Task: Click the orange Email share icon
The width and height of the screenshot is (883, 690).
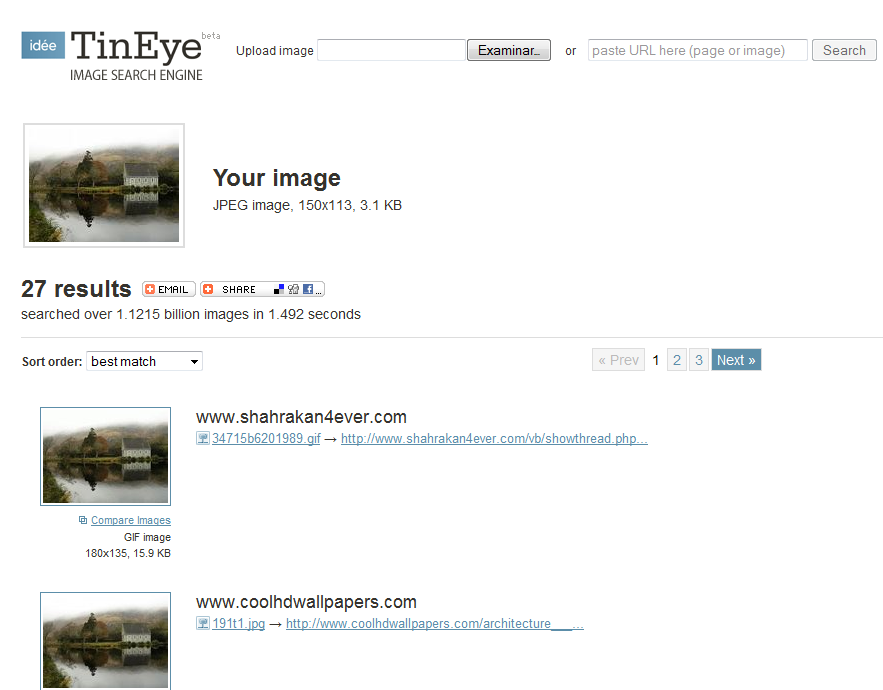Action: (x=151, y=289)
